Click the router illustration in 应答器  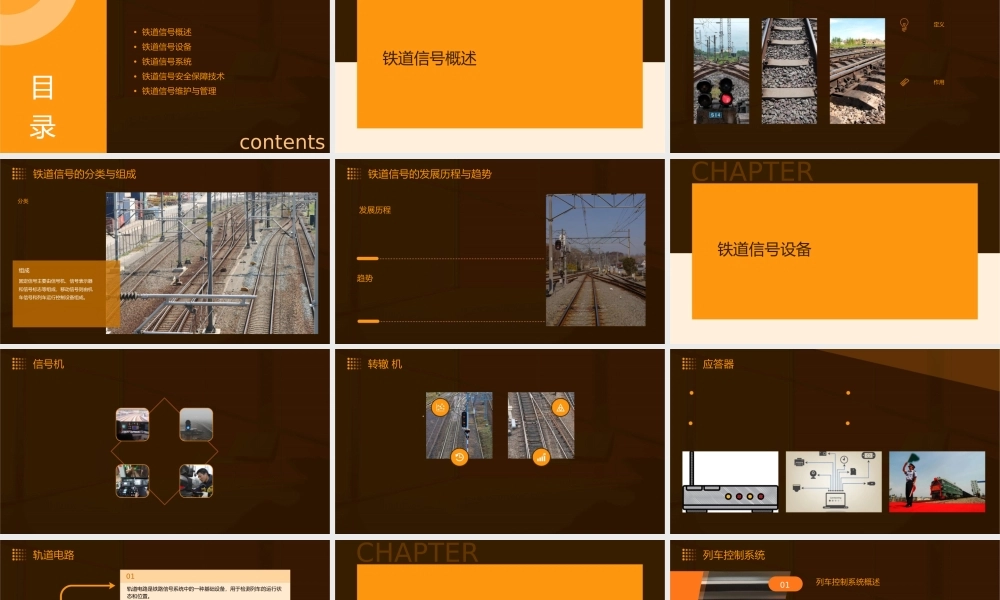point(730,482)
